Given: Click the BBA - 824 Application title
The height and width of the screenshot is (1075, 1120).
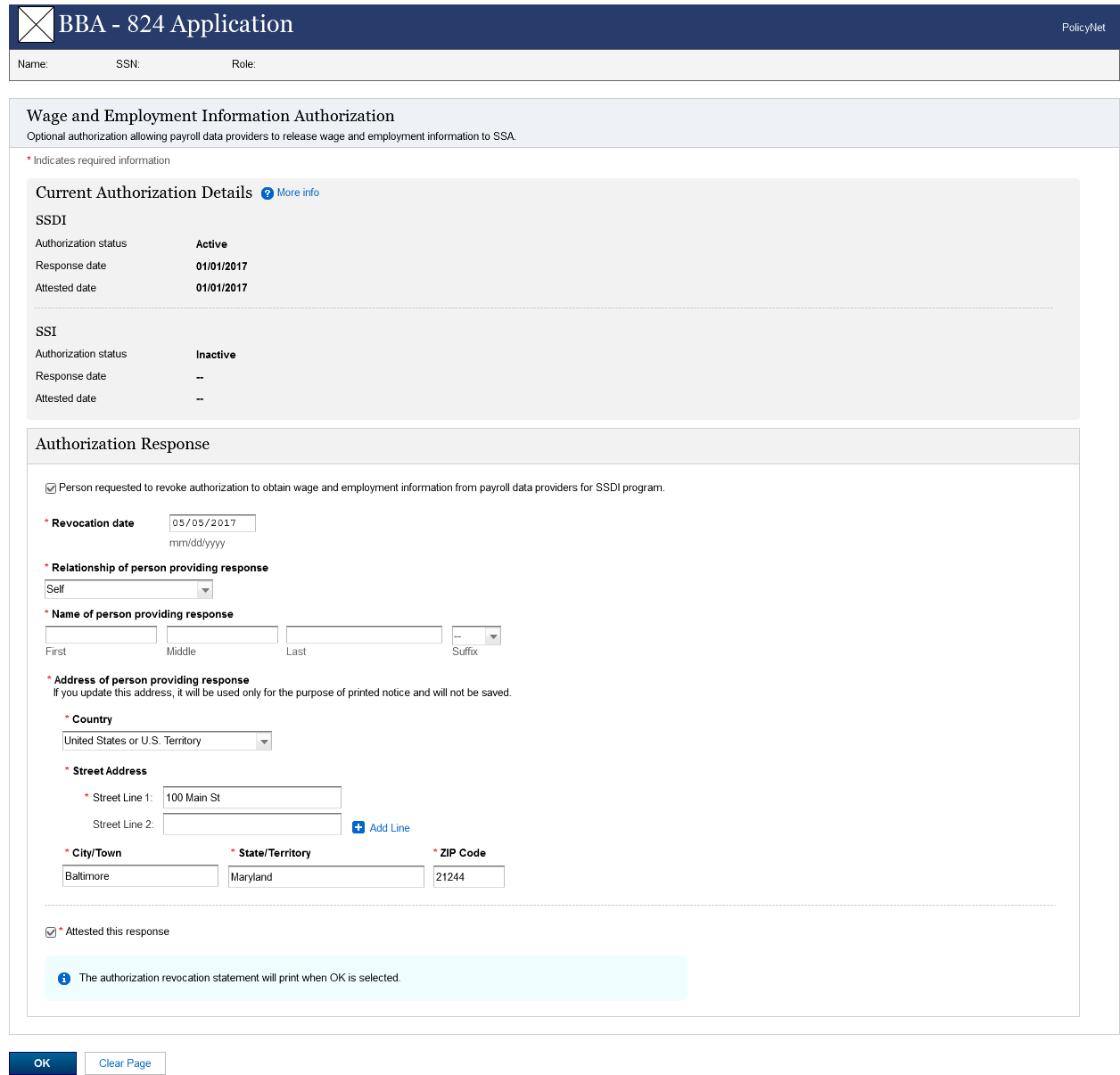Looking at the screenshot, I should tap(177, 24).
